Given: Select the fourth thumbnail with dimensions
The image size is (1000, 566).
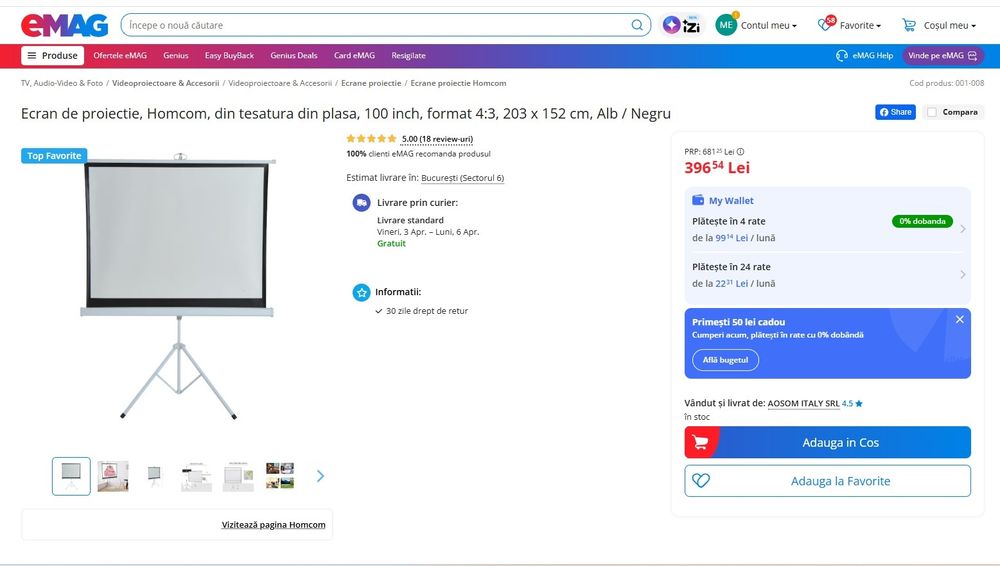Looking at the screenshot, I should coord(196,476).
